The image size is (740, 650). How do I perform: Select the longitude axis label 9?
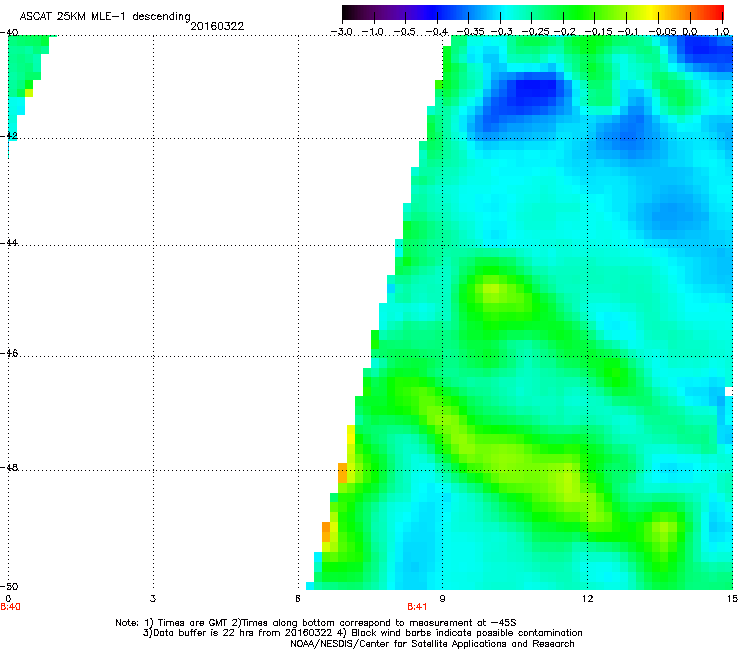[442, 599]
